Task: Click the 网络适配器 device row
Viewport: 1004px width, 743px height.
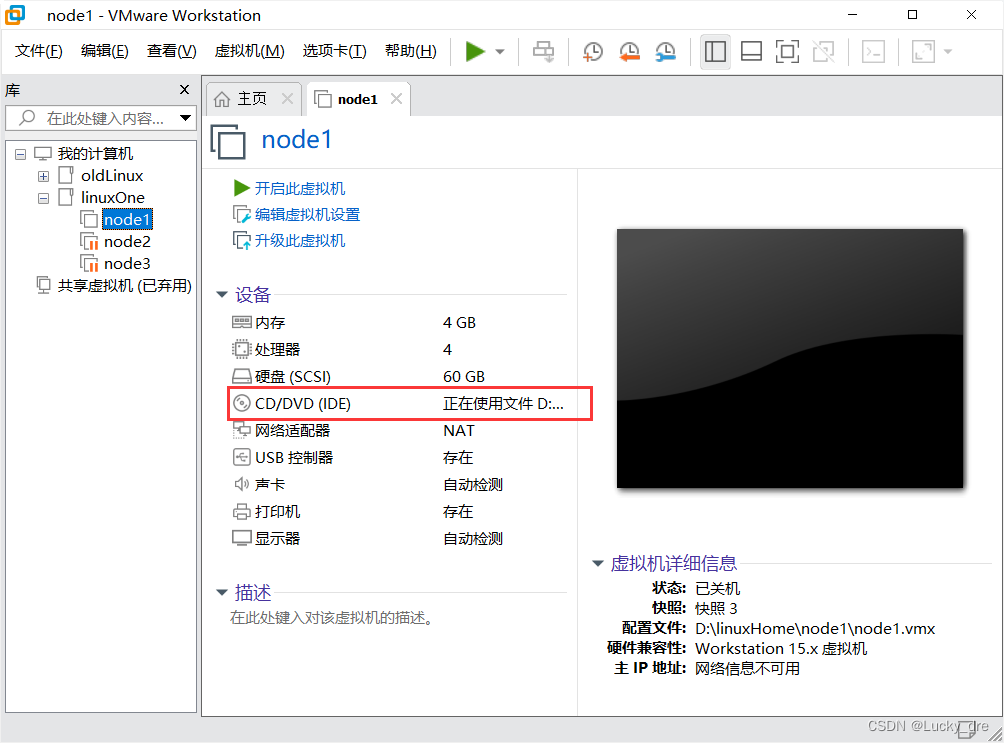Action: click(398, 430)
